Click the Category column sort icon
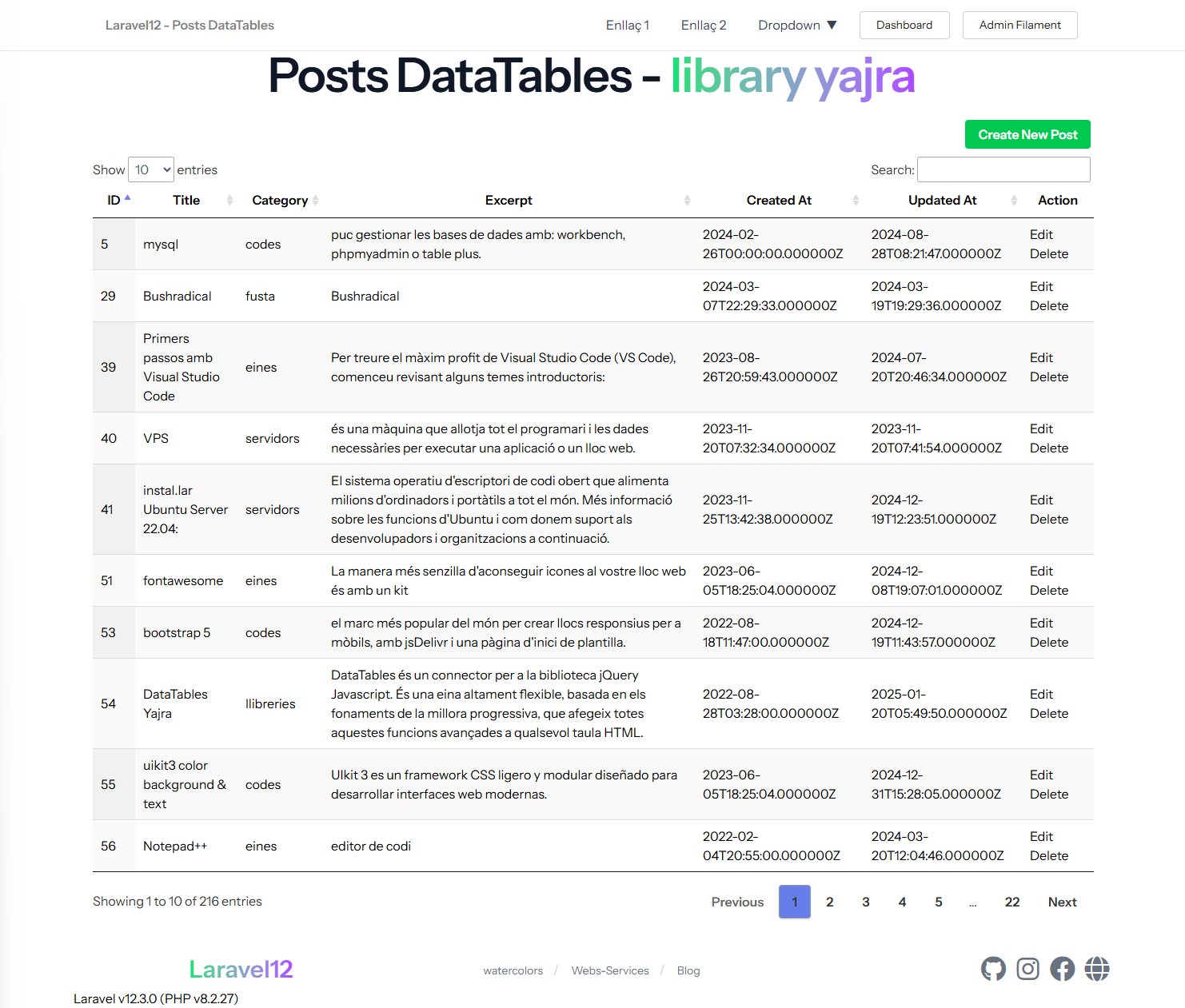 (x=315, y=200)
